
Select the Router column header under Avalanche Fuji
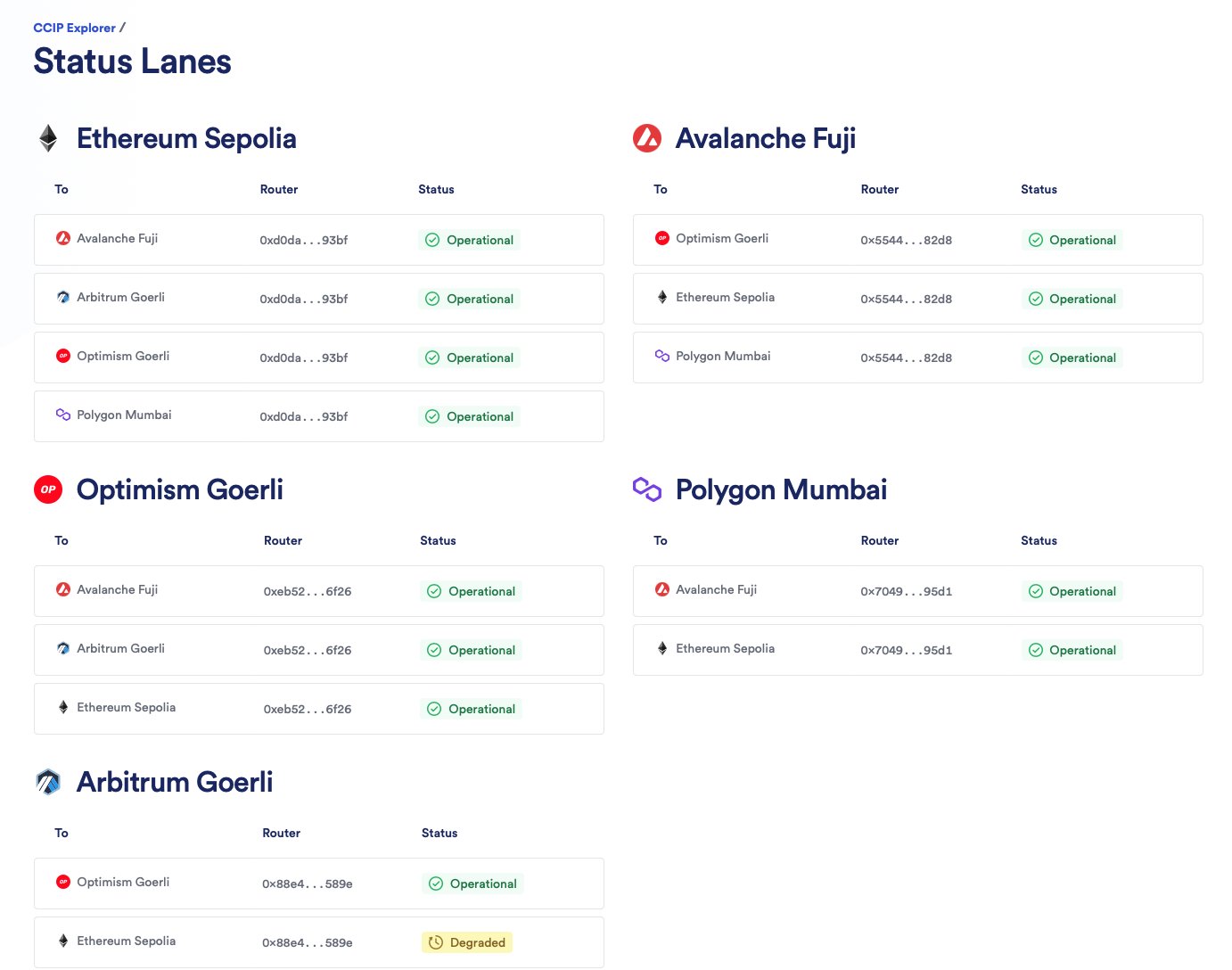[x=880, y=189]
